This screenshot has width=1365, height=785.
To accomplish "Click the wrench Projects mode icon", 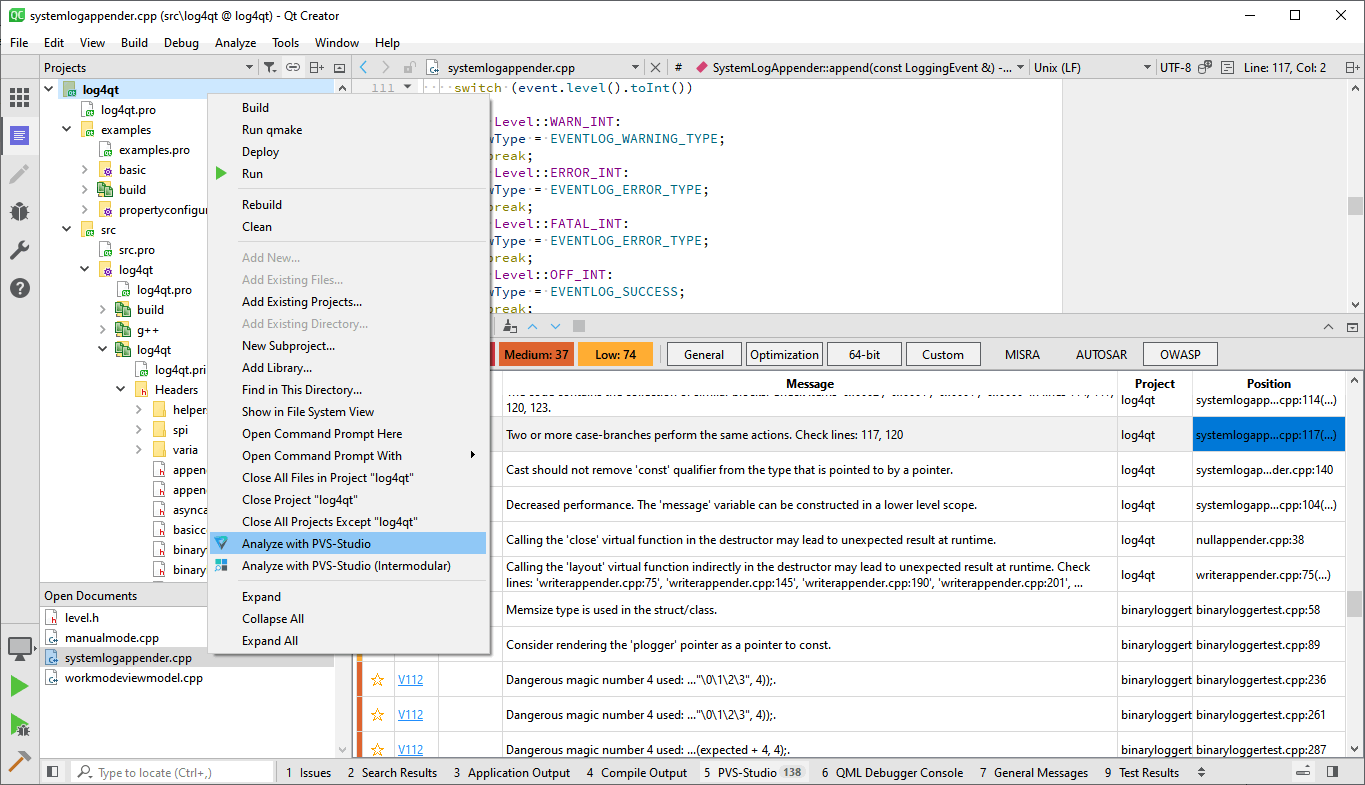I will [18, 250].
